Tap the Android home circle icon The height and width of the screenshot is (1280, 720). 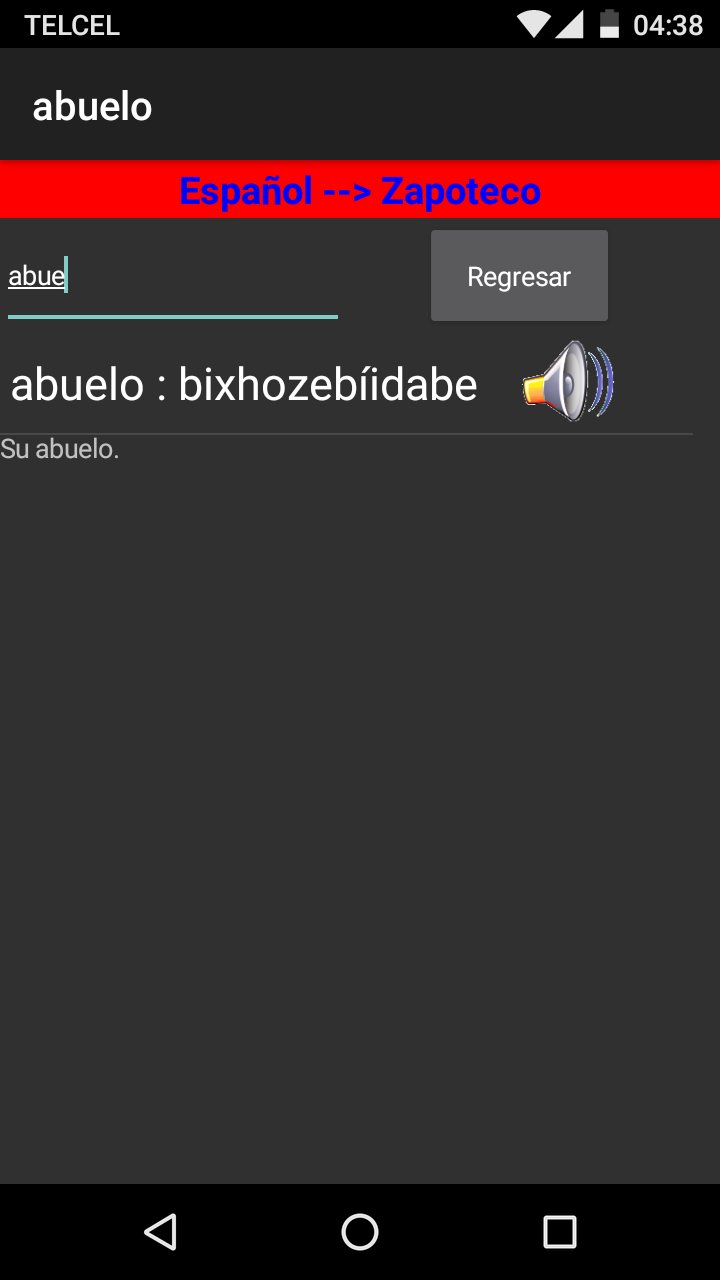coord(360,1232)
